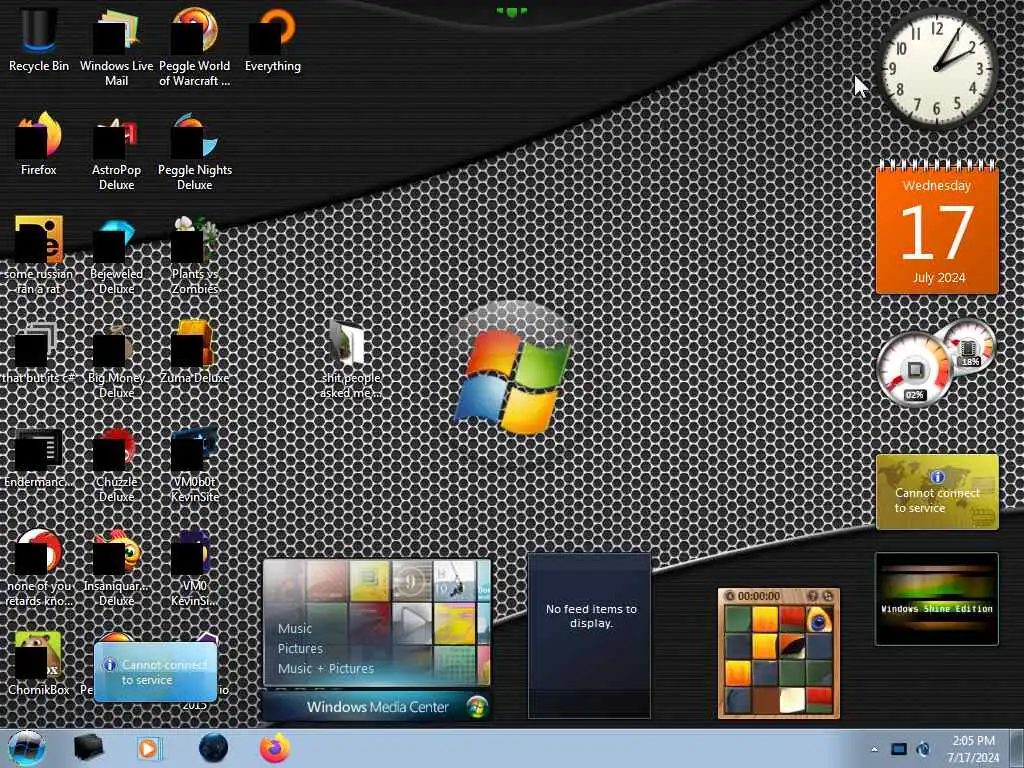Click Windows Media Center title bar logo

tap(477, 707)
